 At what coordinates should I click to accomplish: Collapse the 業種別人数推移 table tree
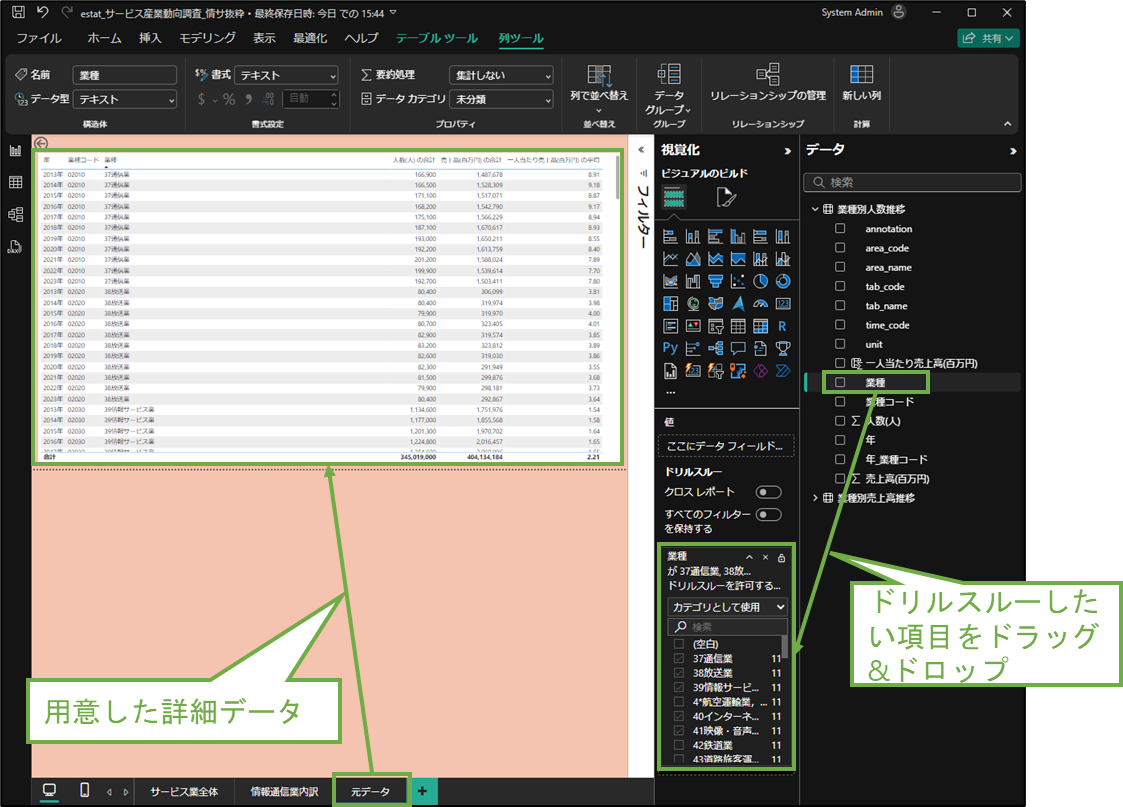point(815,209)
